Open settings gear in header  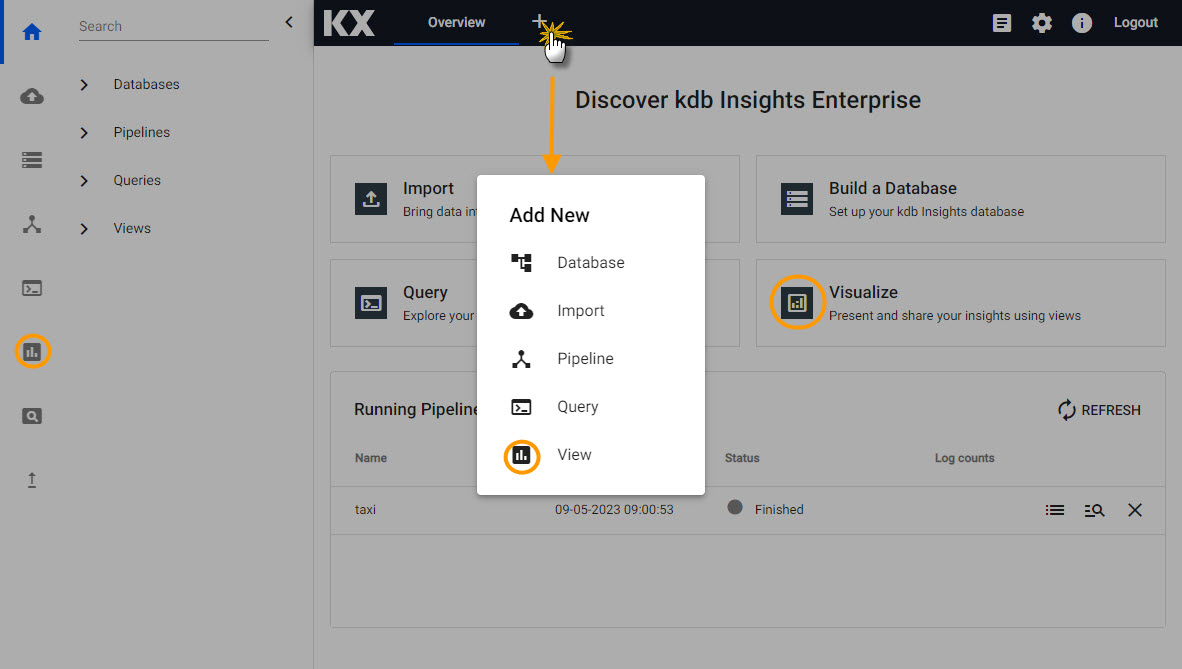[1042, 23]
